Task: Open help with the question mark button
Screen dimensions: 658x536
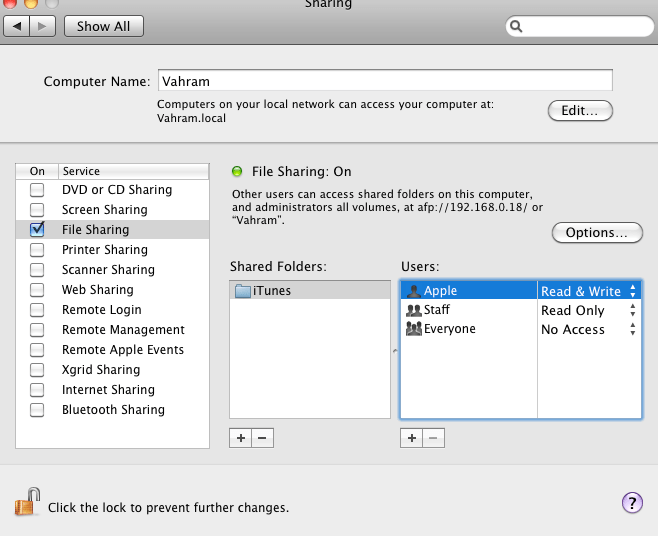Action: (x=632, y=502)
